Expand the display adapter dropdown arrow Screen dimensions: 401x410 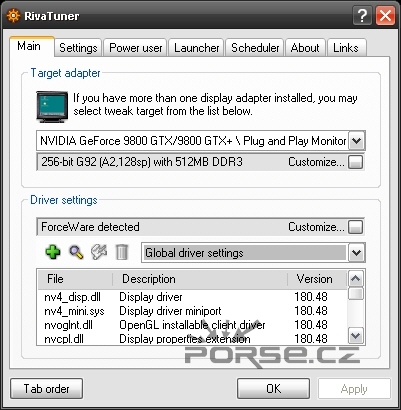(356, 141)
